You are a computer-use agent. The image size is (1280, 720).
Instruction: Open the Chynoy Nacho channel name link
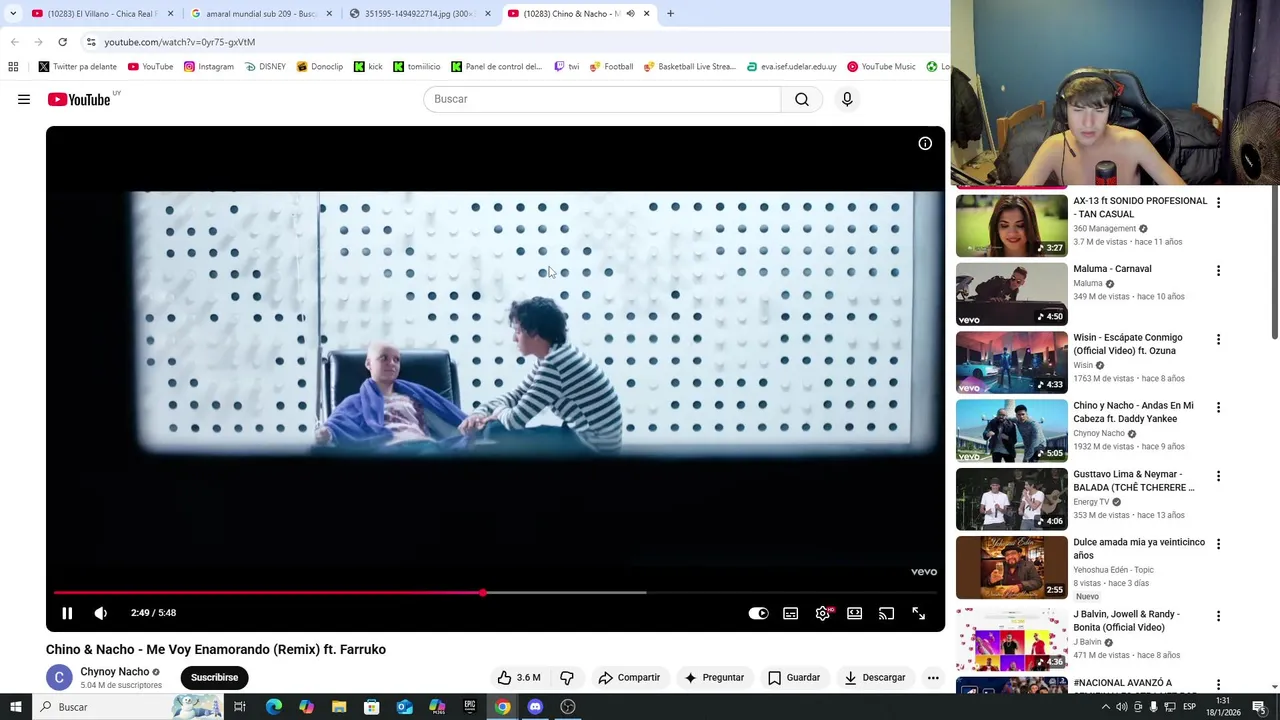point(114,672)
